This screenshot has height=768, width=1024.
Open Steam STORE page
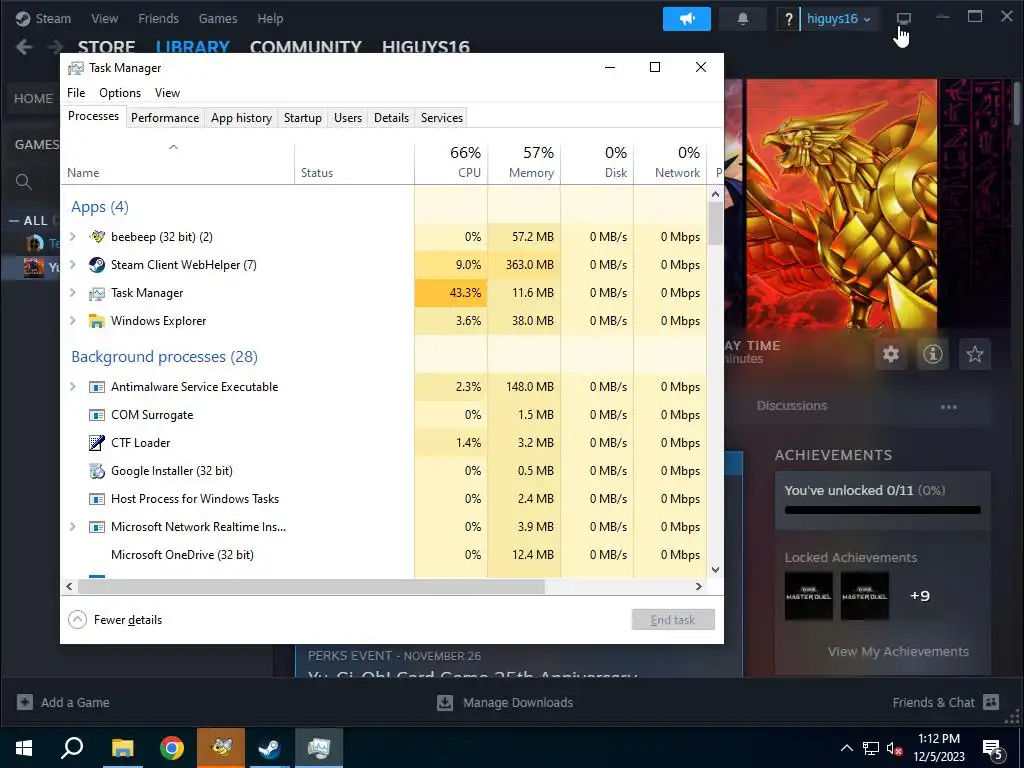pyautogui.click(x=106, y=47)
